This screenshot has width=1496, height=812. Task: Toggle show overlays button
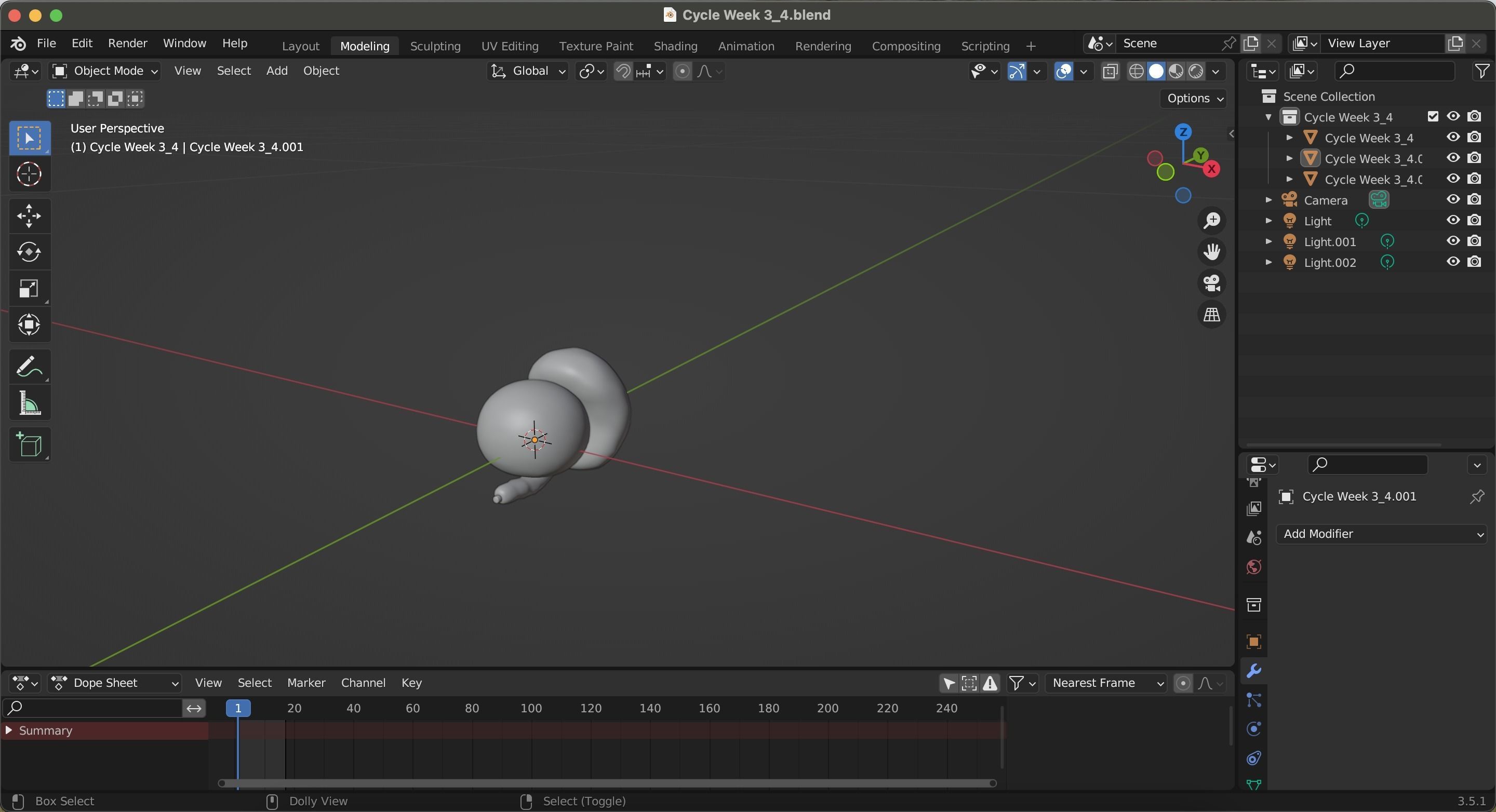[1064, 72]
